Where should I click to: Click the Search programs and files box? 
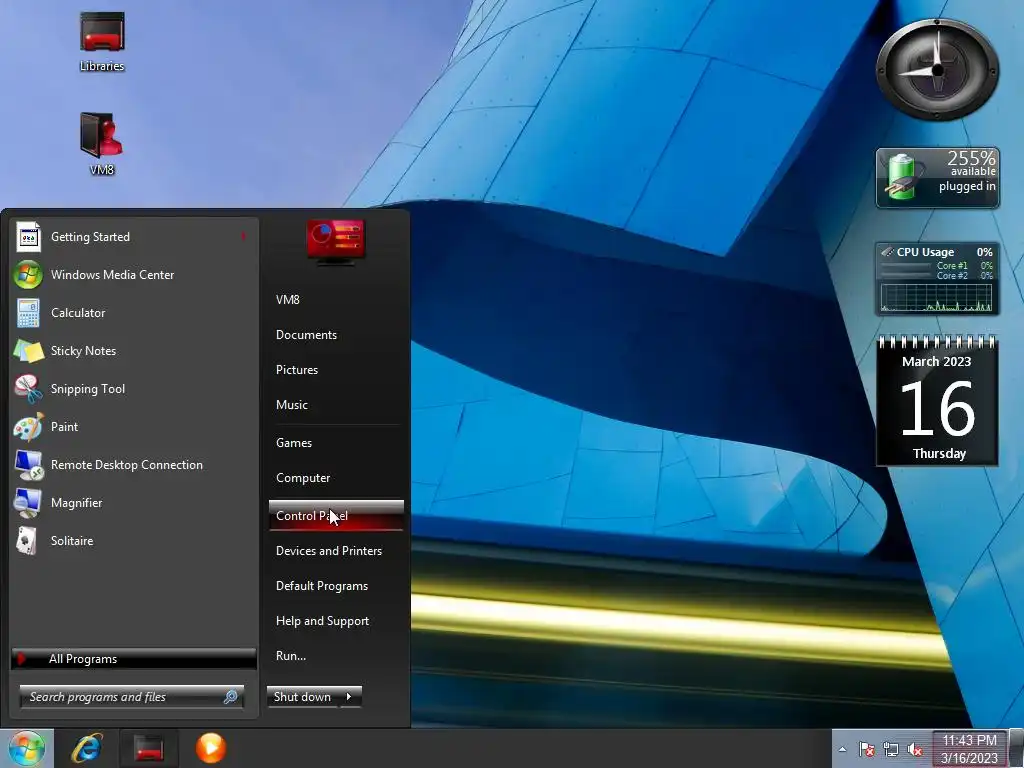pyautogui.click(x=132, y=697)
